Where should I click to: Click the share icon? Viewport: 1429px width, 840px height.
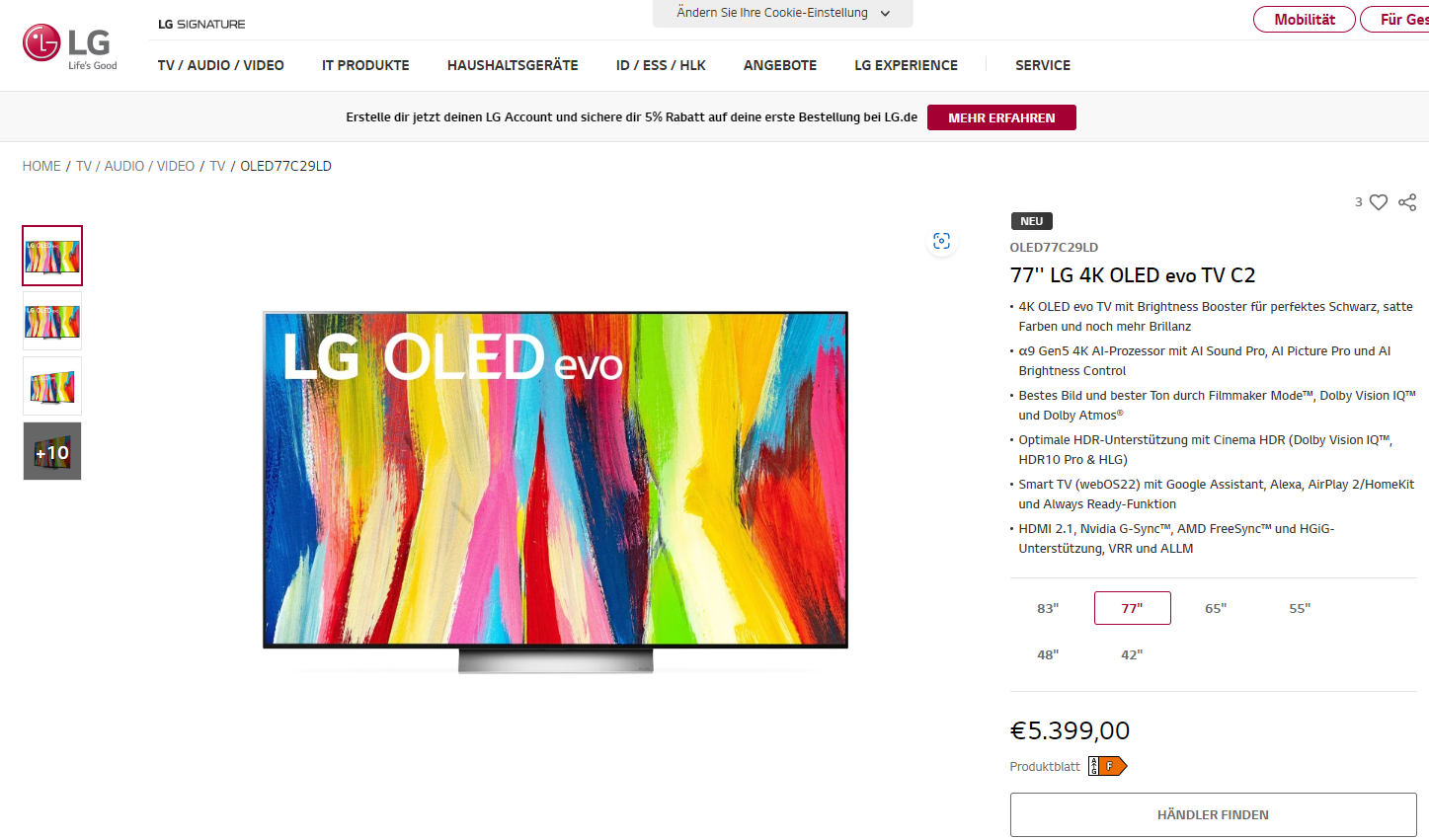click(1407, 202)
